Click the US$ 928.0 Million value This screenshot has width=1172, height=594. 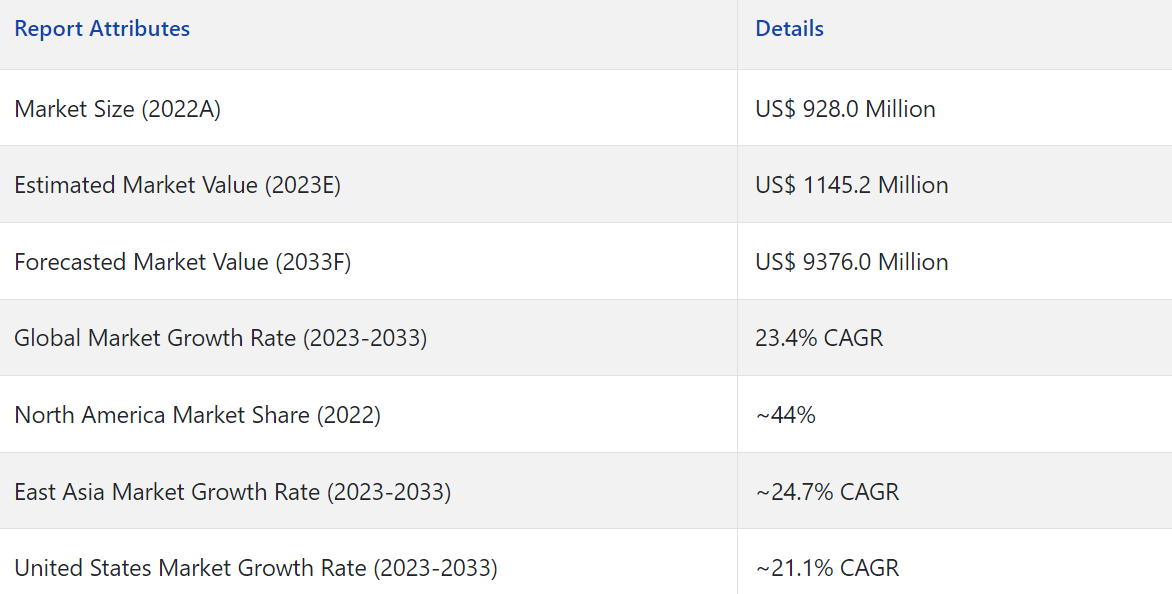click(845, 109)
